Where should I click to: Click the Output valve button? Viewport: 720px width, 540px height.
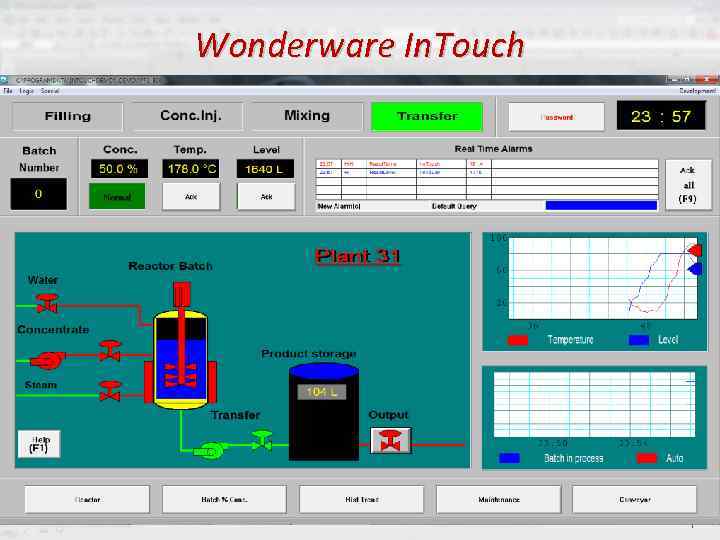click(390, 440)
